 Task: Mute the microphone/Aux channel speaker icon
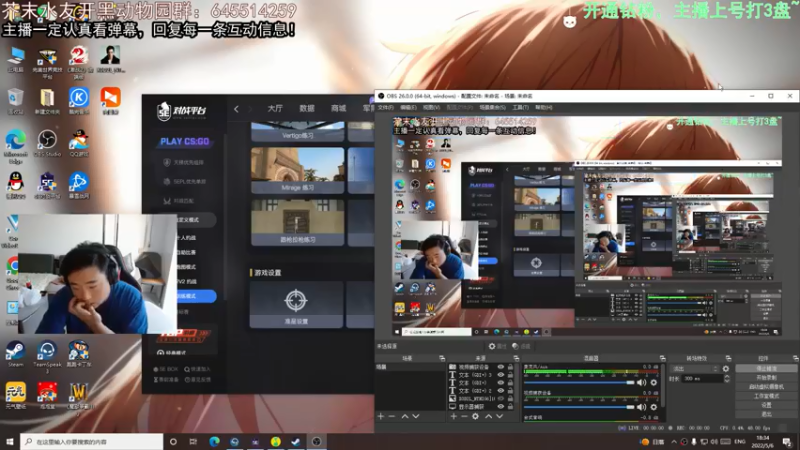(x=641, y=382)
